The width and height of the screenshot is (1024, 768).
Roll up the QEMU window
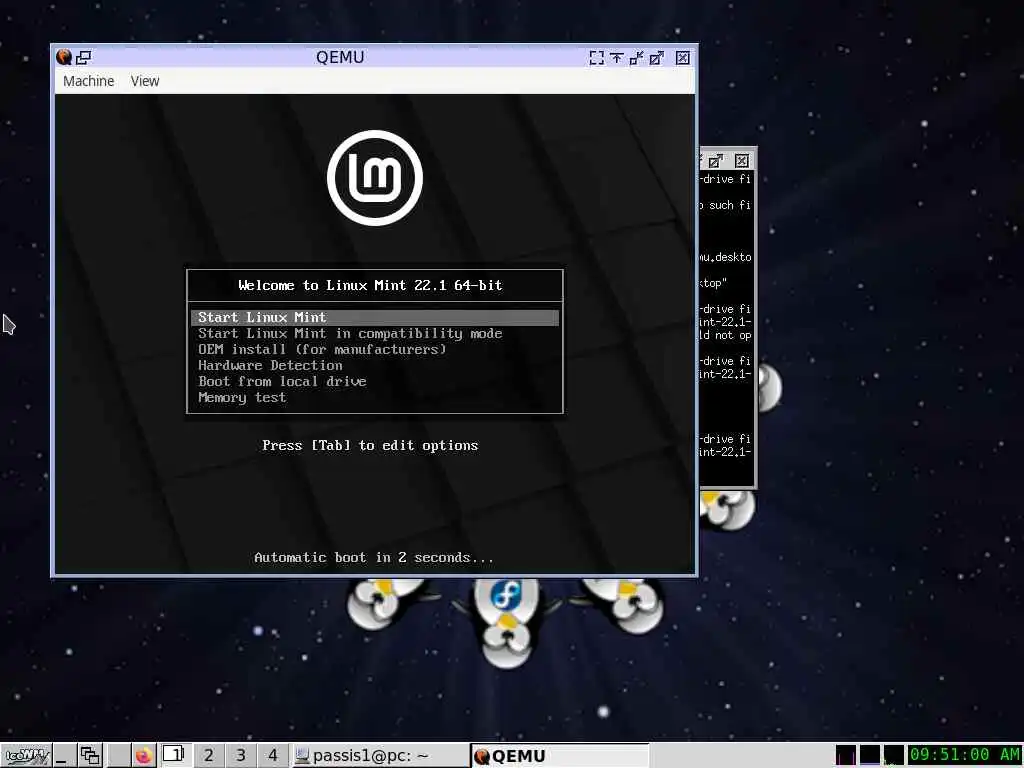[616, 58]
